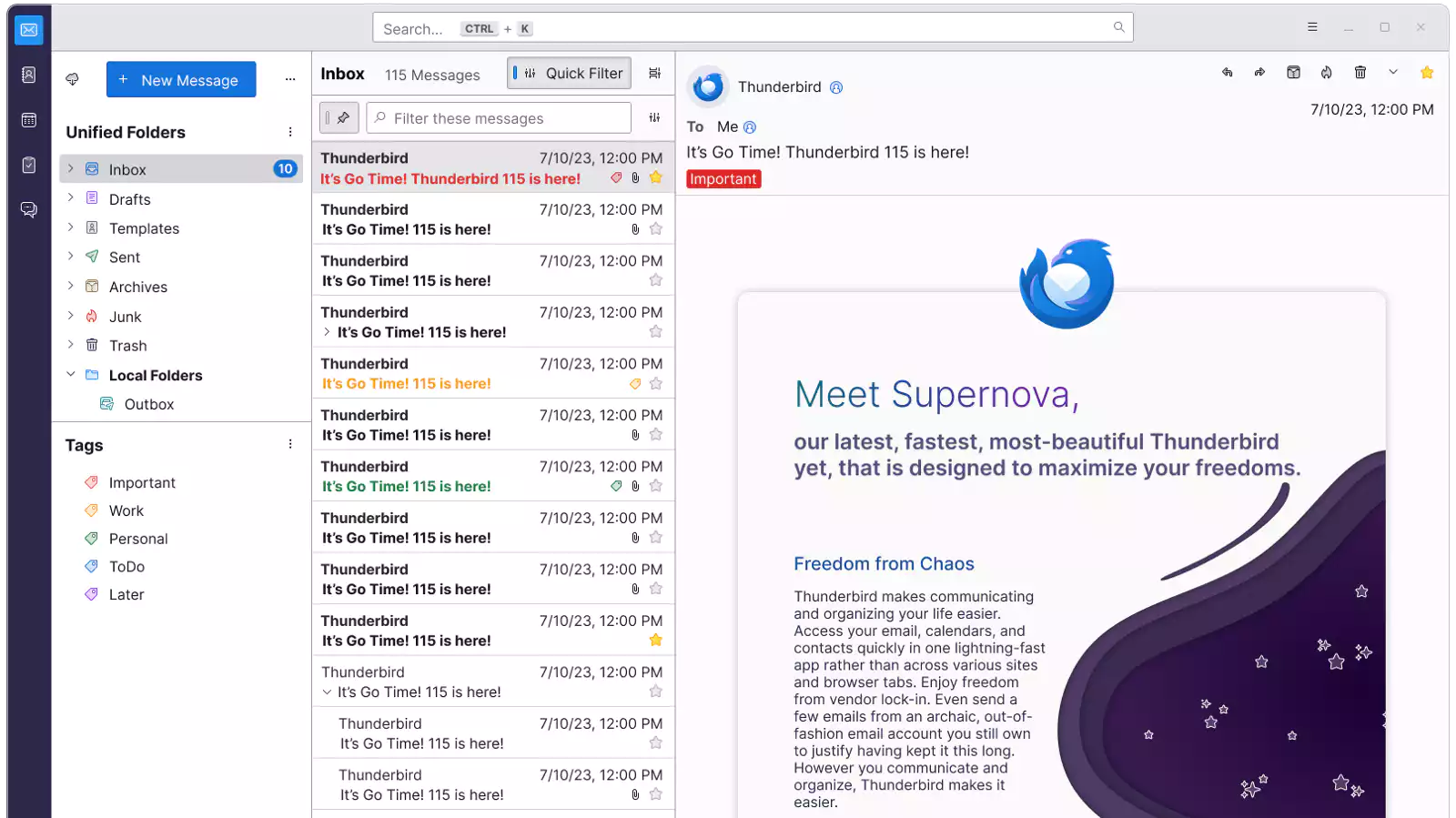The width and height of the screenshot is (1456, 818).
Task: Open the folder pane more options menu
Action: [290, 80]
